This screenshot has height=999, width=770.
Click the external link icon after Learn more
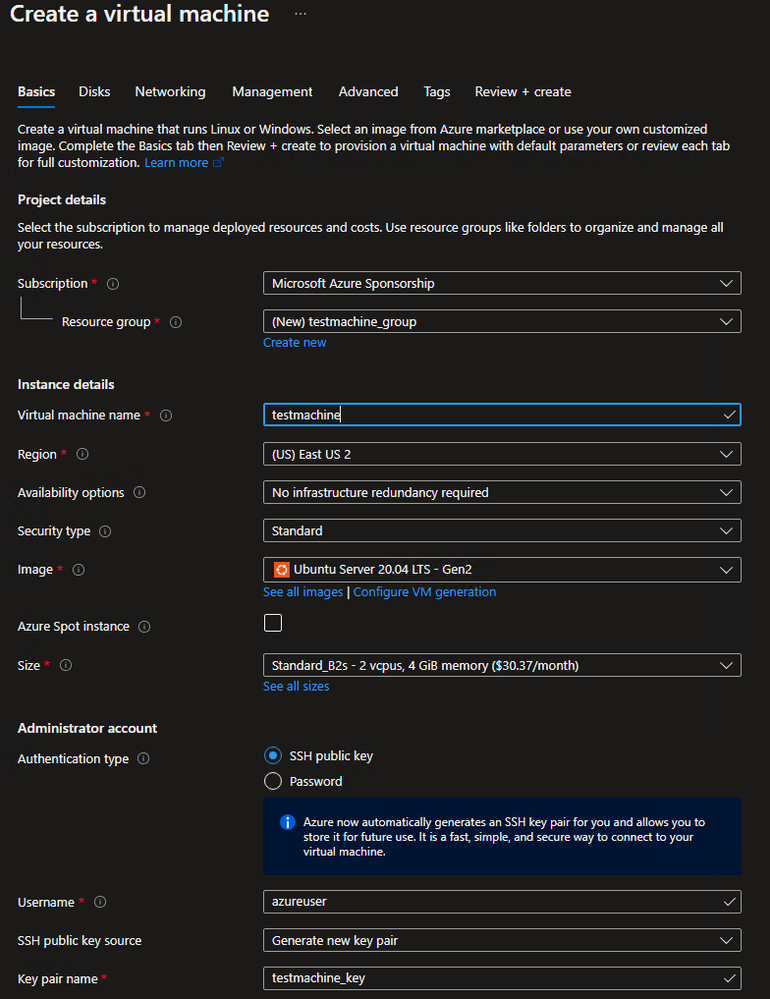218,162
